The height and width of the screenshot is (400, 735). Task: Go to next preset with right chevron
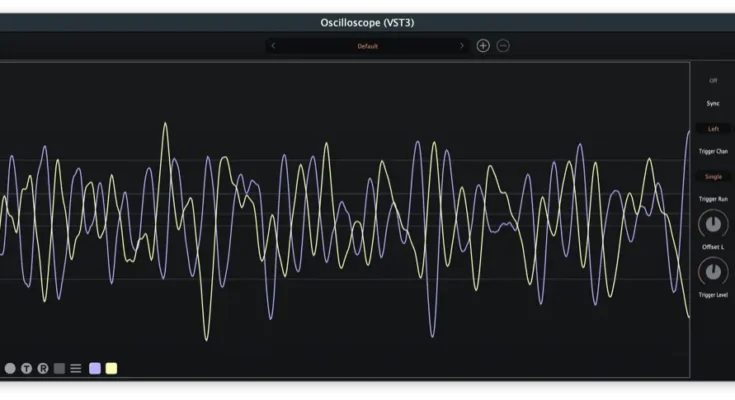coord(462,46)
